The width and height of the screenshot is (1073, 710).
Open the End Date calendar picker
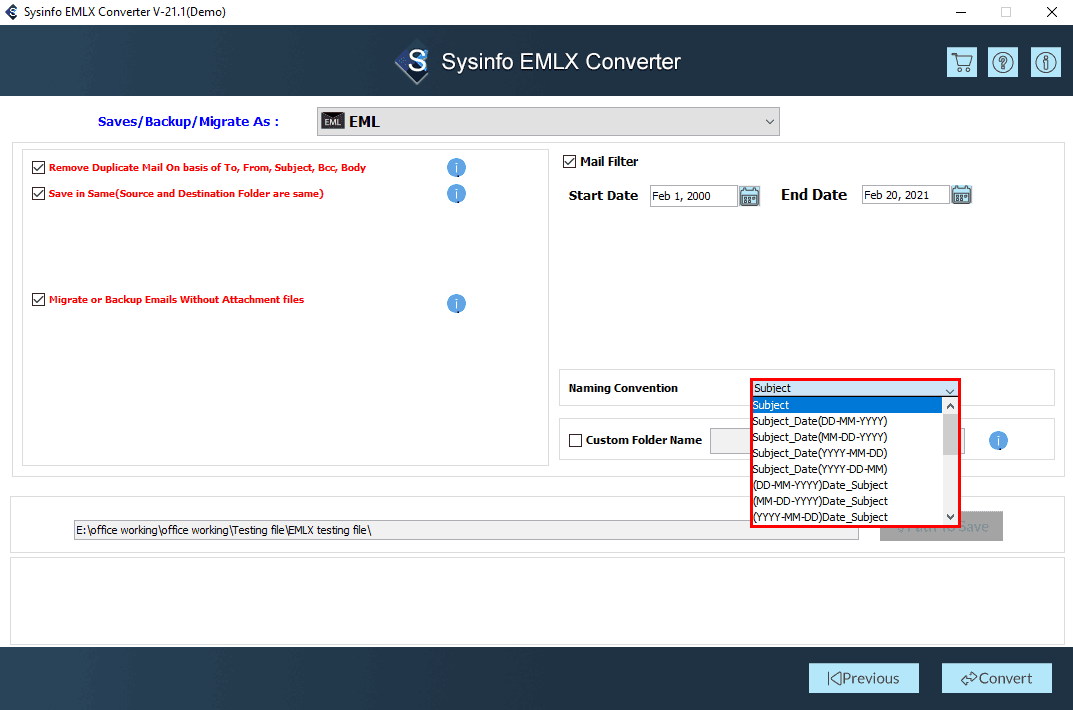tap(961, 195)
